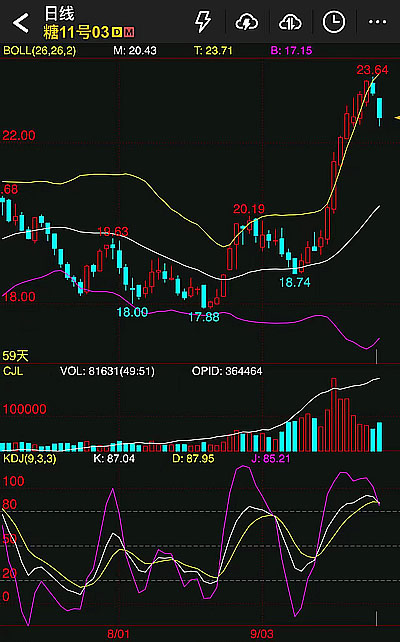
Task: Open the clock time period icon
Action: 334,22
